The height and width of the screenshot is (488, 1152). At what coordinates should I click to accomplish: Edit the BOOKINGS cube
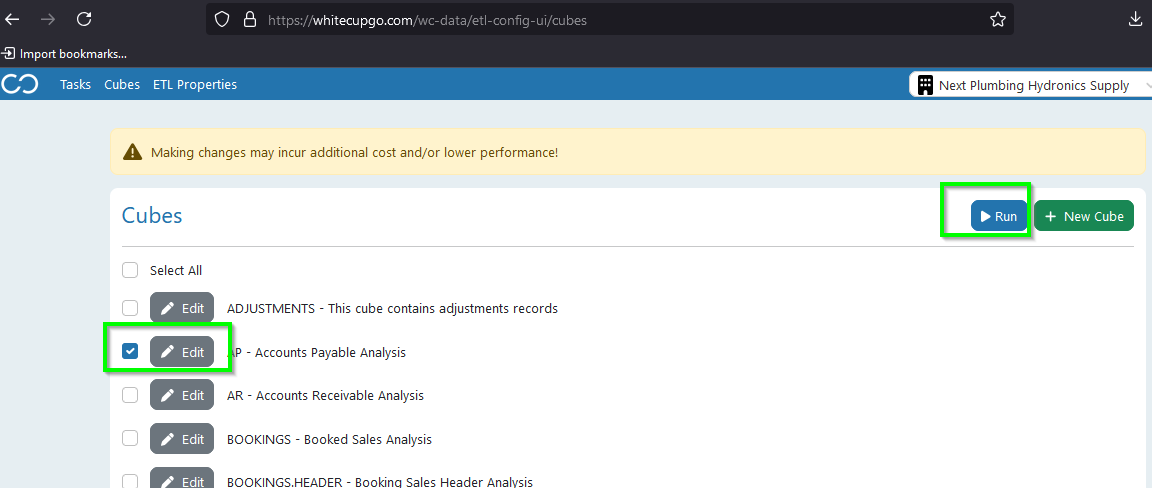click(x=182, y=439)
